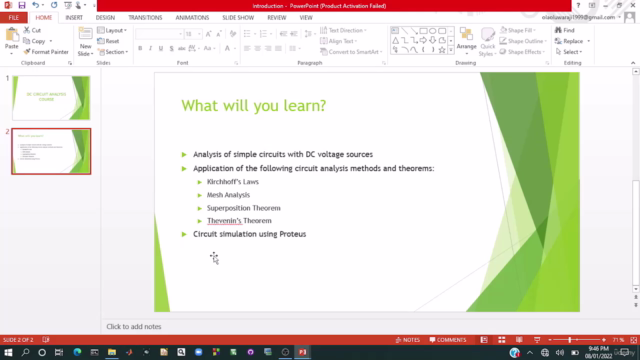640x360 pixels.
Task: Toggle bullet list formatting
Action: click(247, 34)
